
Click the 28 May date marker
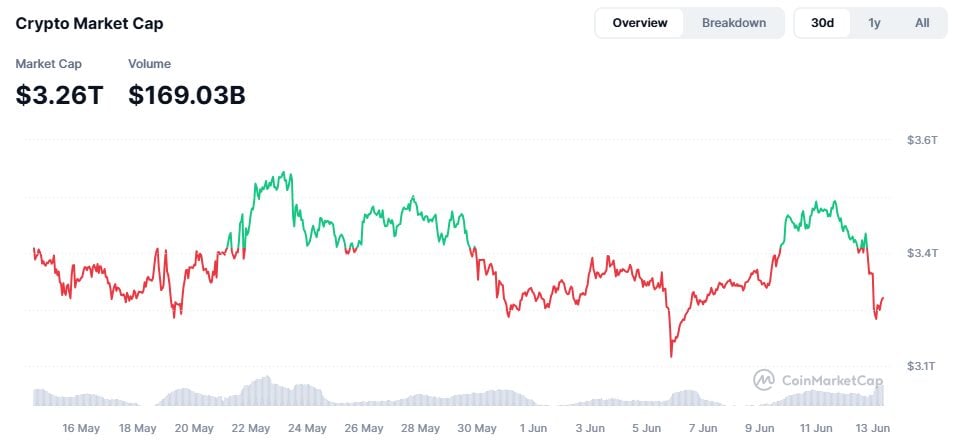421,428
